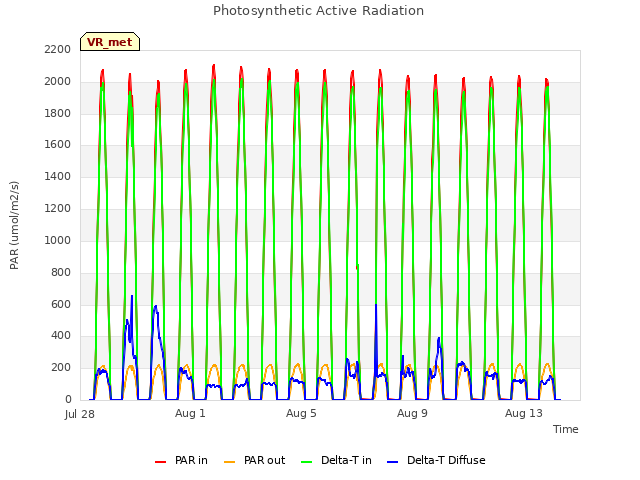Toggle the PAR out legend entry
The image size is (640, 480).
tap(255, 460)
